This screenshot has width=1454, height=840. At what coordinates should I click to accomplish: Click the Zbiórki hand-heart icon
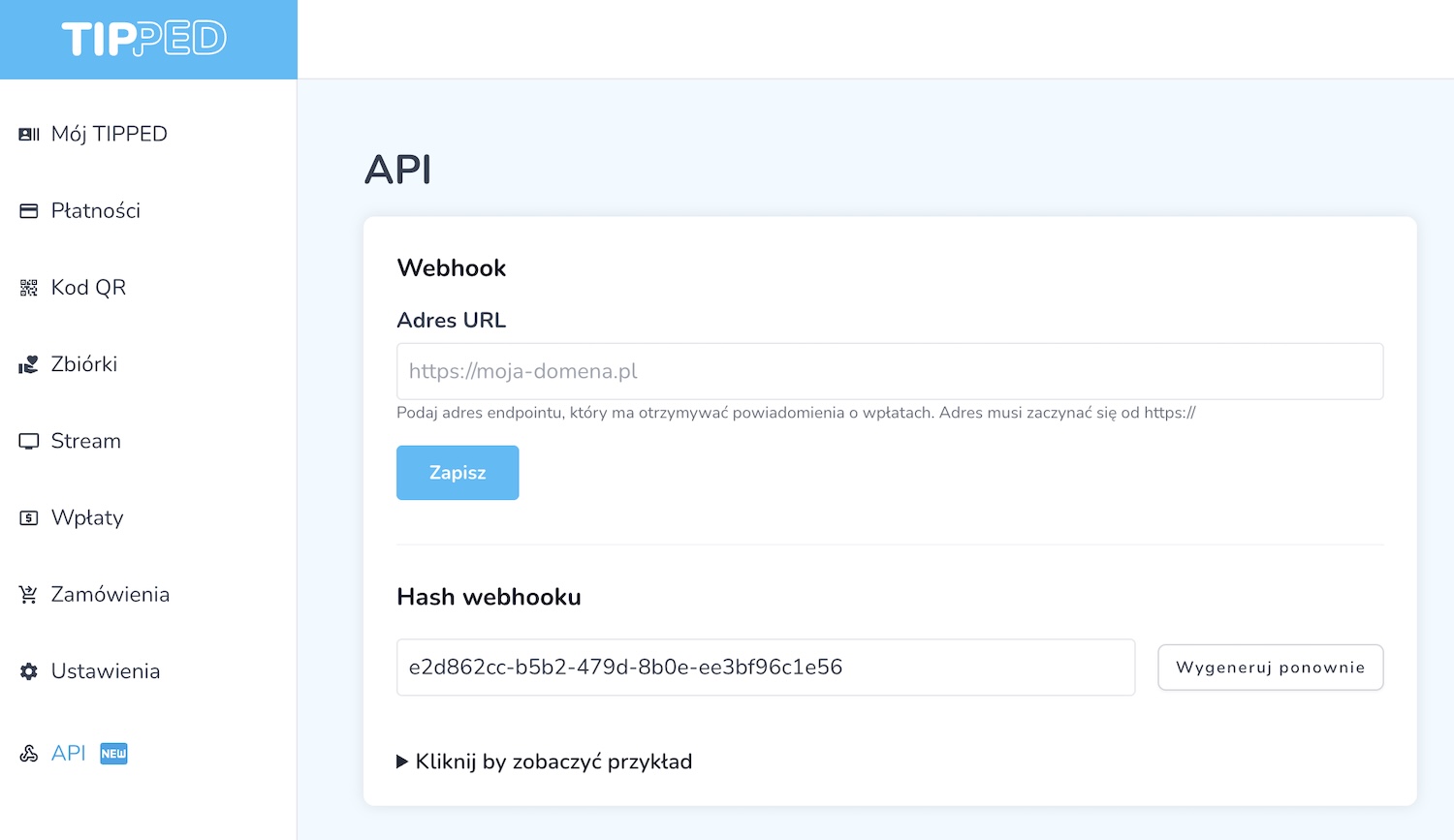pyautogui.click(x=29, y=365)
